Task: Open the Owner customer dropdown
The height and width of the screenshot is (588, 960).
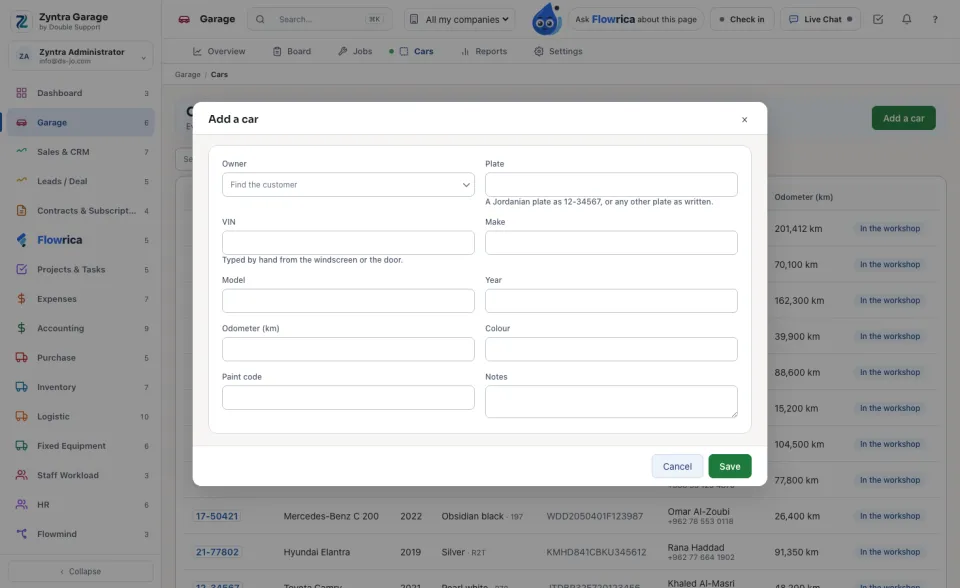Action: click(x=348, y=184)
